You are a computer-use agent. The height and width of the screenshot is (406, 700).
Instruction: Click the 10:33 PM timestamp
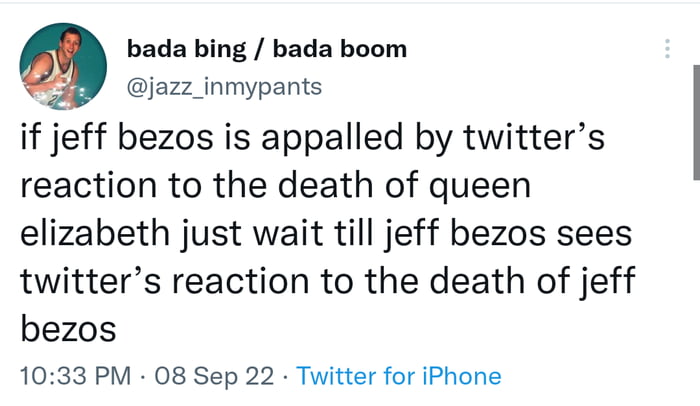click(75, 376)
